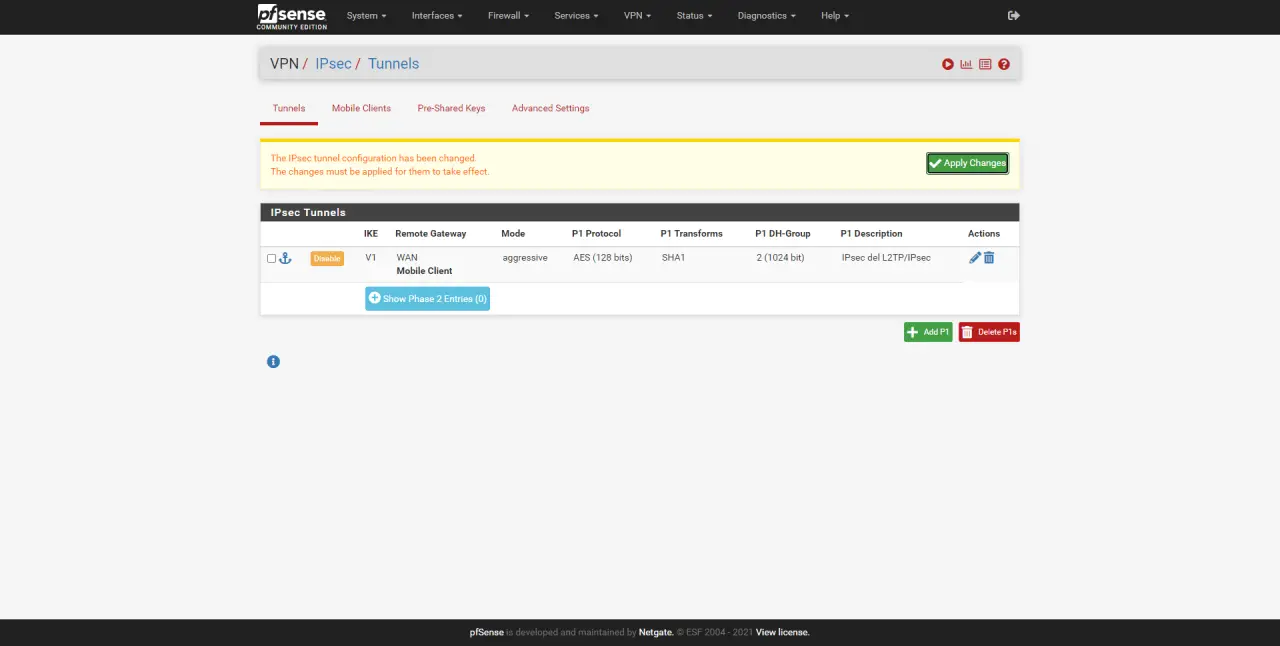Screen dimensions: 1280x646
Task: Edit the tunnel using the pencil icon
Action: pyautogui.click(x=975, y=258)
